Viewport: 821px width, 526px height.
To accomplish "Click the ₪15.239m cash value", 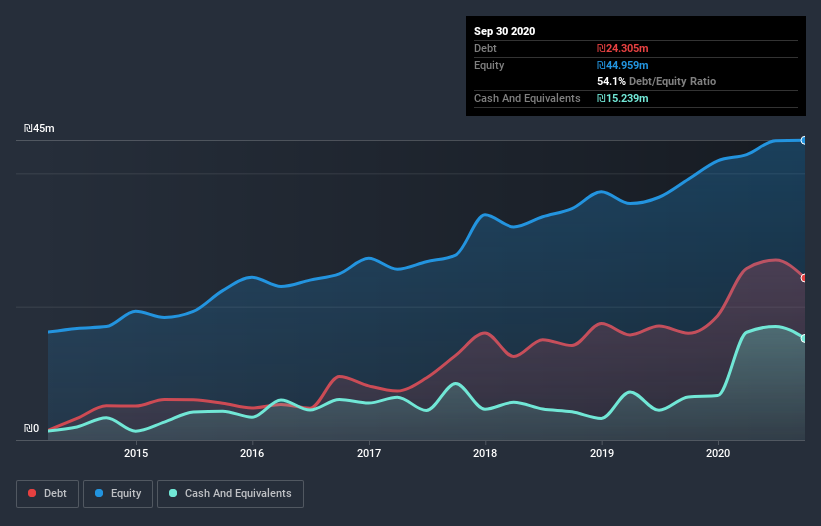I will click(623, 98).
